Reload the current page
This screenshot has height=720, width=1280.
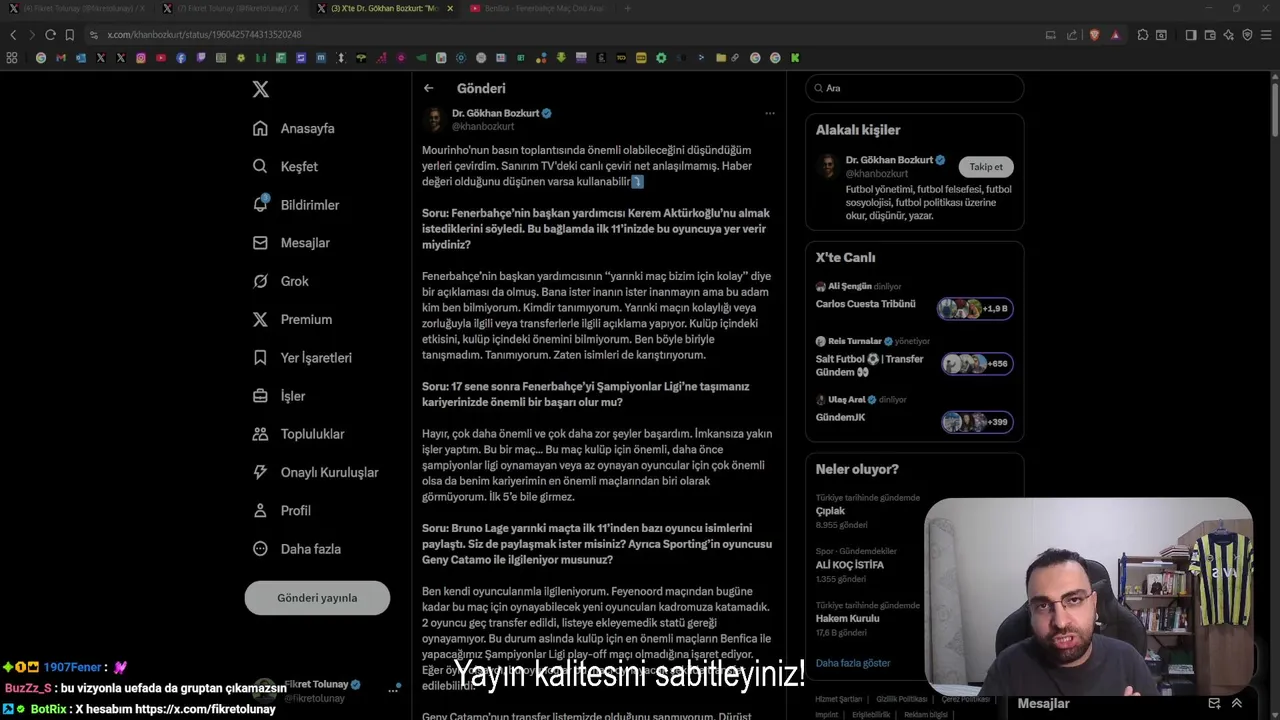click(50, 34)
